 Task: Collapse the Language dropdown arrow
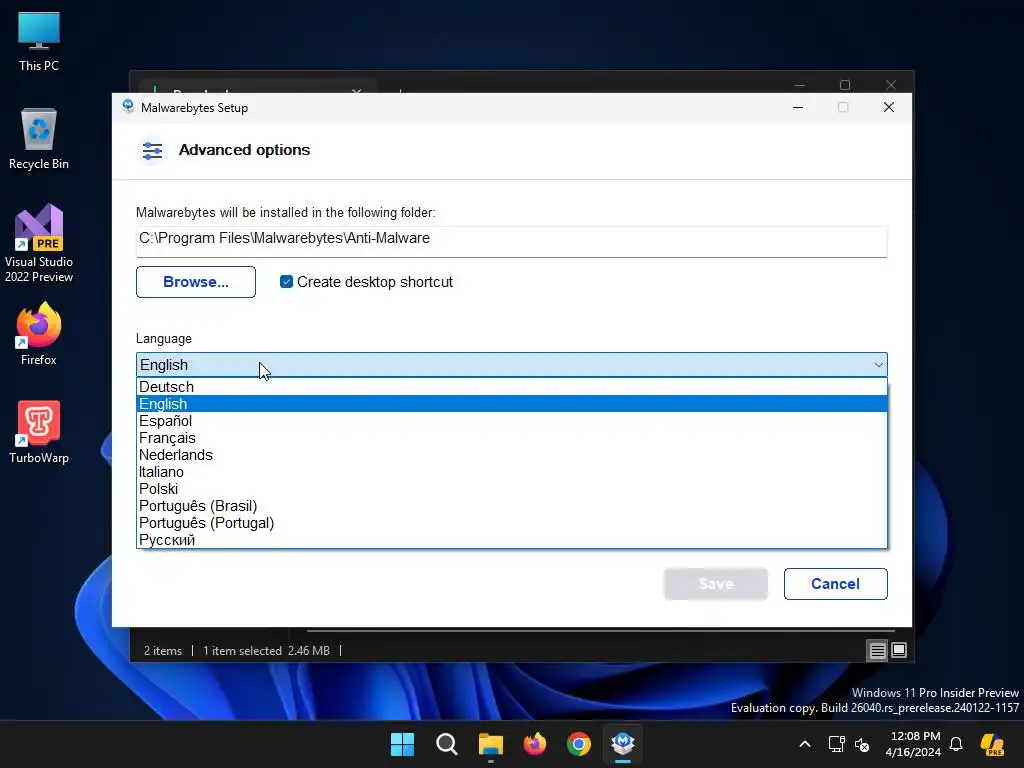[x=878, y=365]
